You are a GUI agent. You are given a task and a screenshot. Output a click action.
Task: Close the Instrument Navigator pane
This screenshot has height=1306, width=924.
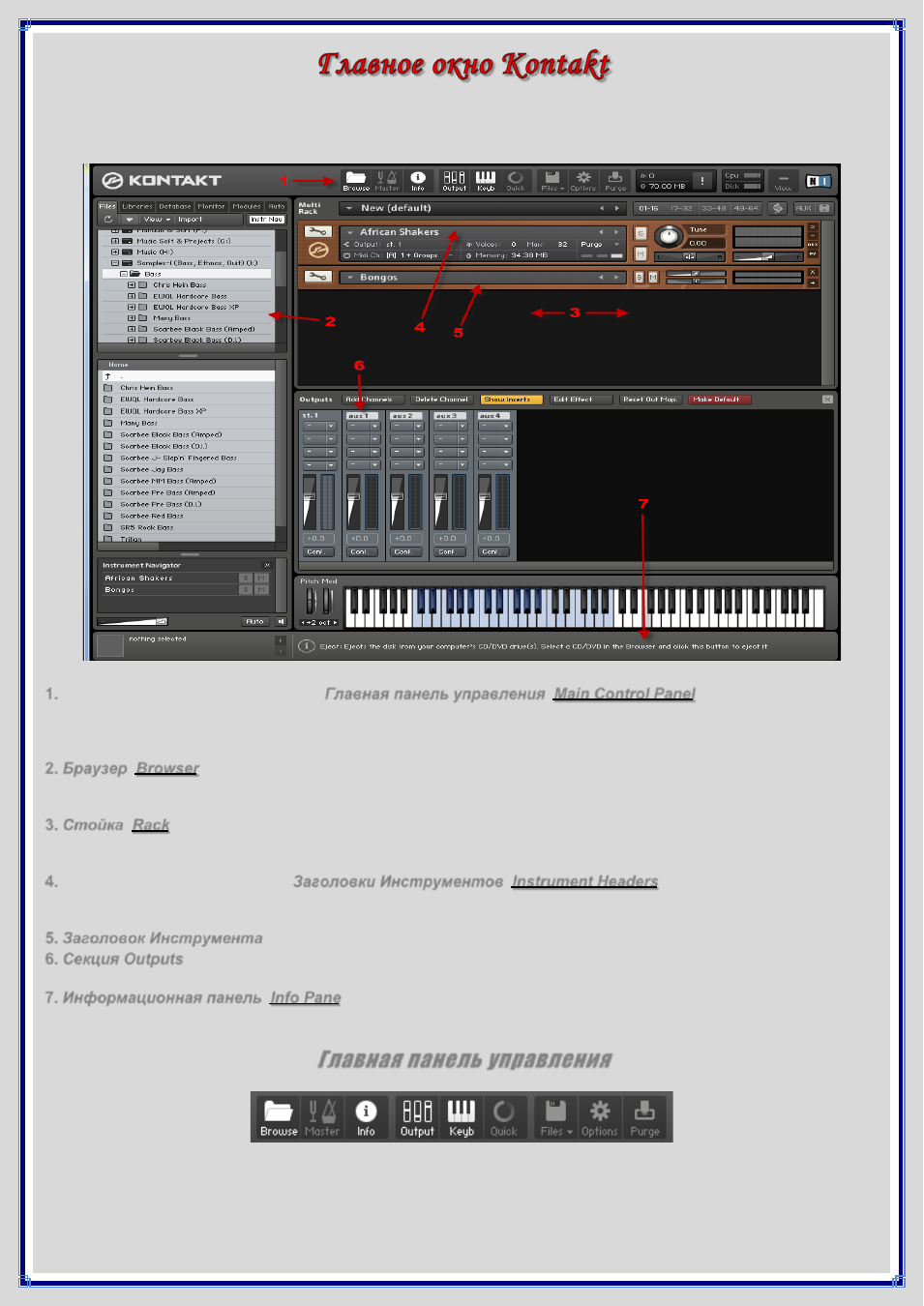click(x=268, y=565)
